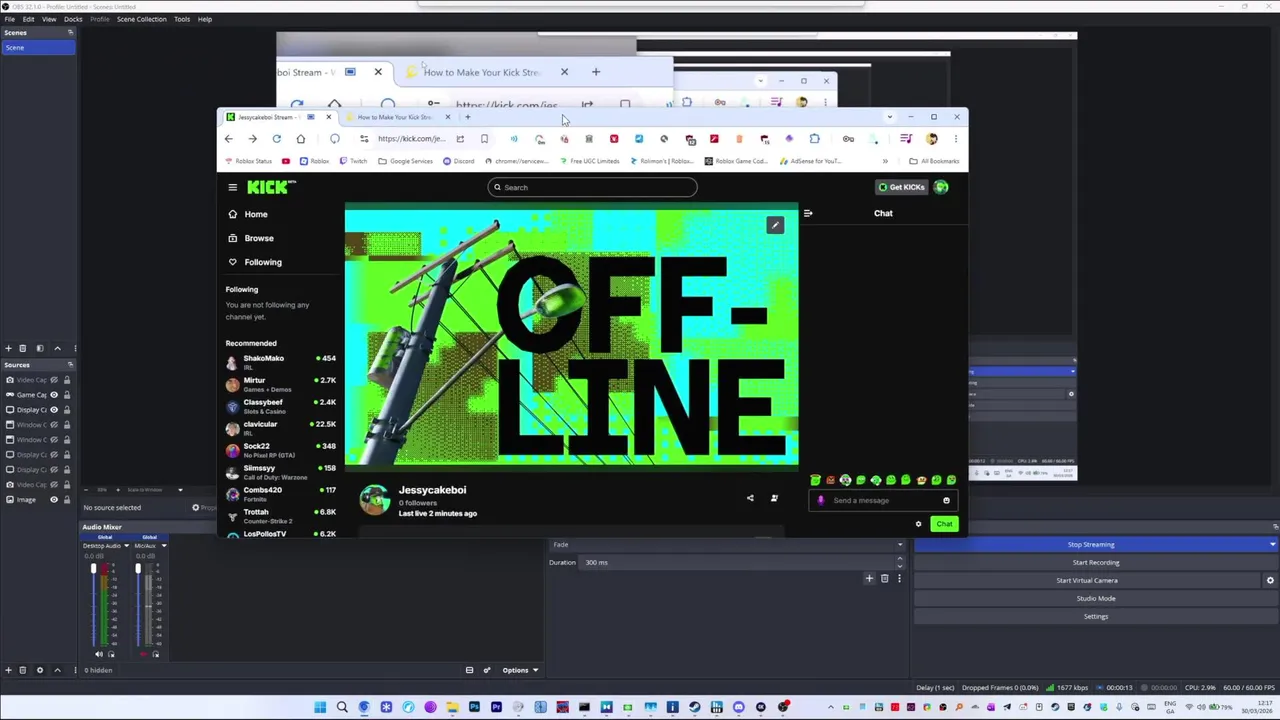This screenshot has width=1280, height=720.
Task: Open Mic/Aux settings icon in mixer
Action: tap(155, 654)
